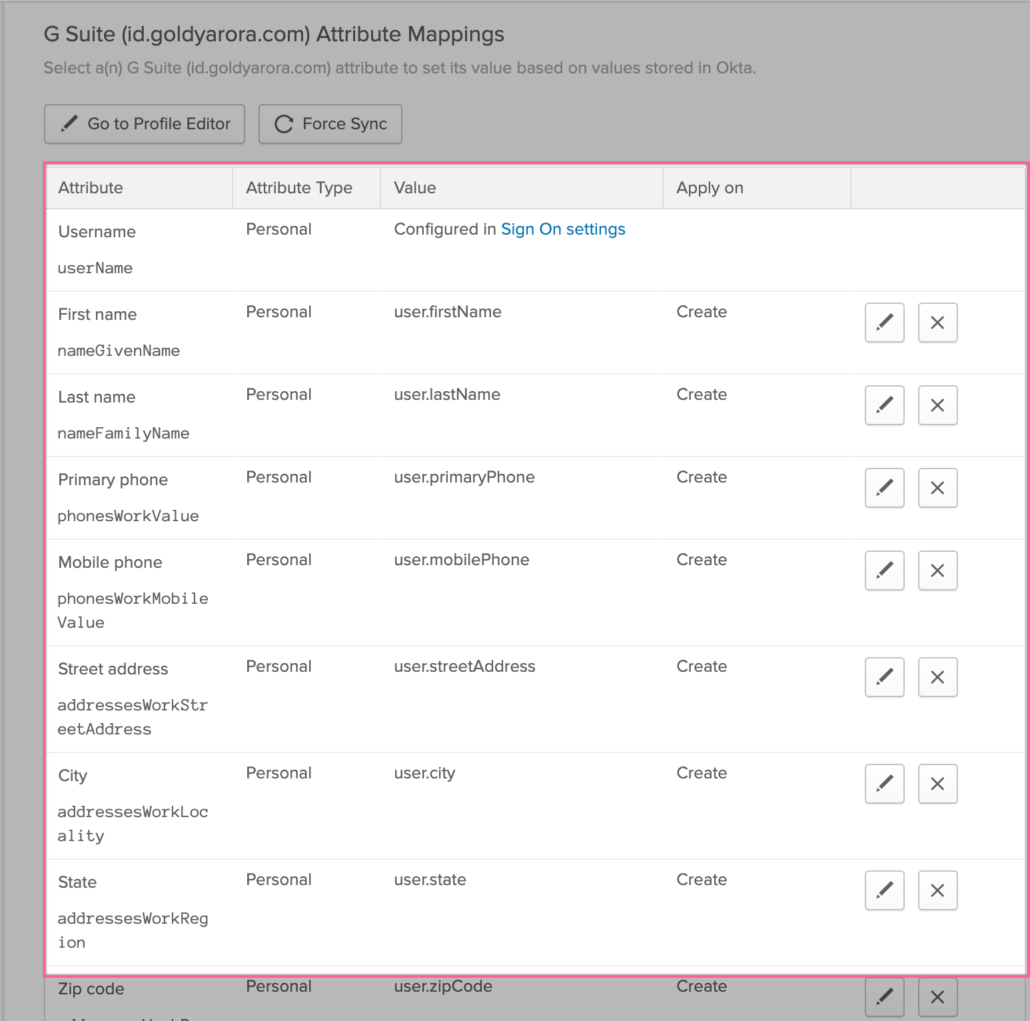Select the user.state value

[430, 880]
